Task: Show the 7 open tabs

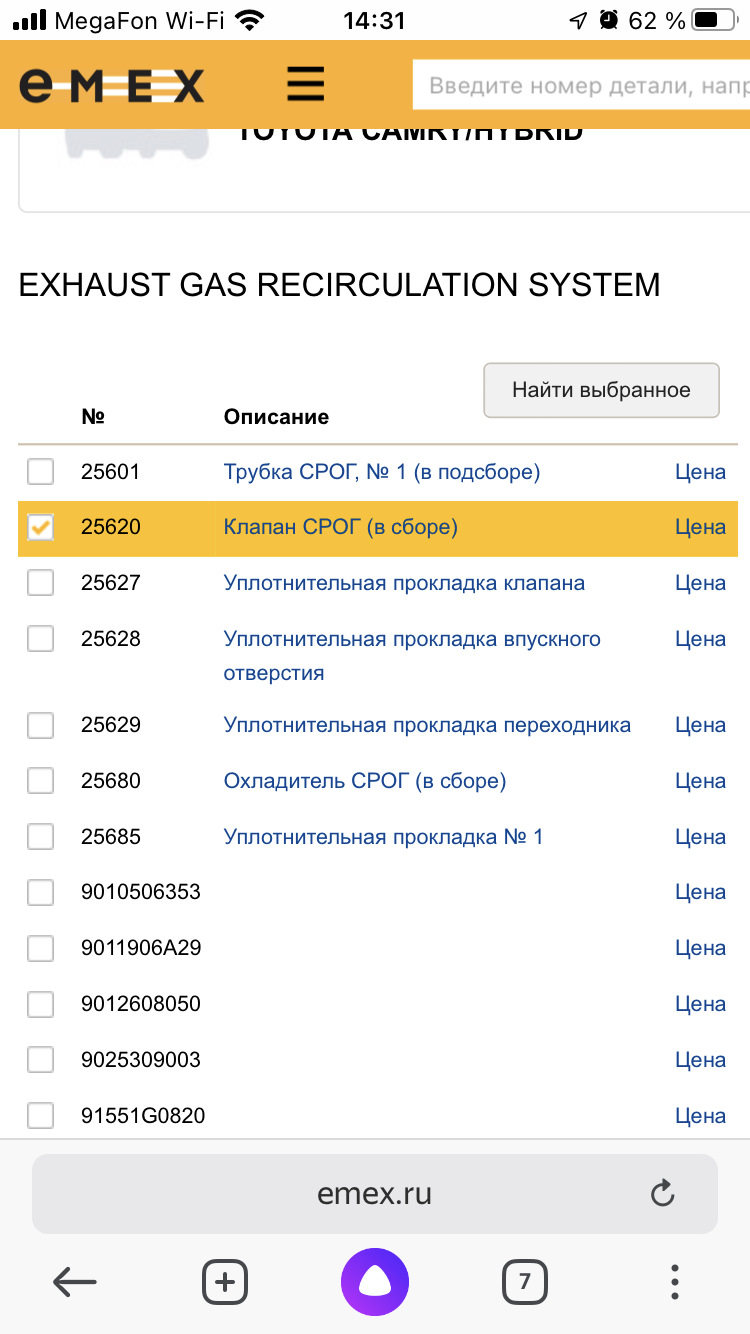Action: point(525,1281)
